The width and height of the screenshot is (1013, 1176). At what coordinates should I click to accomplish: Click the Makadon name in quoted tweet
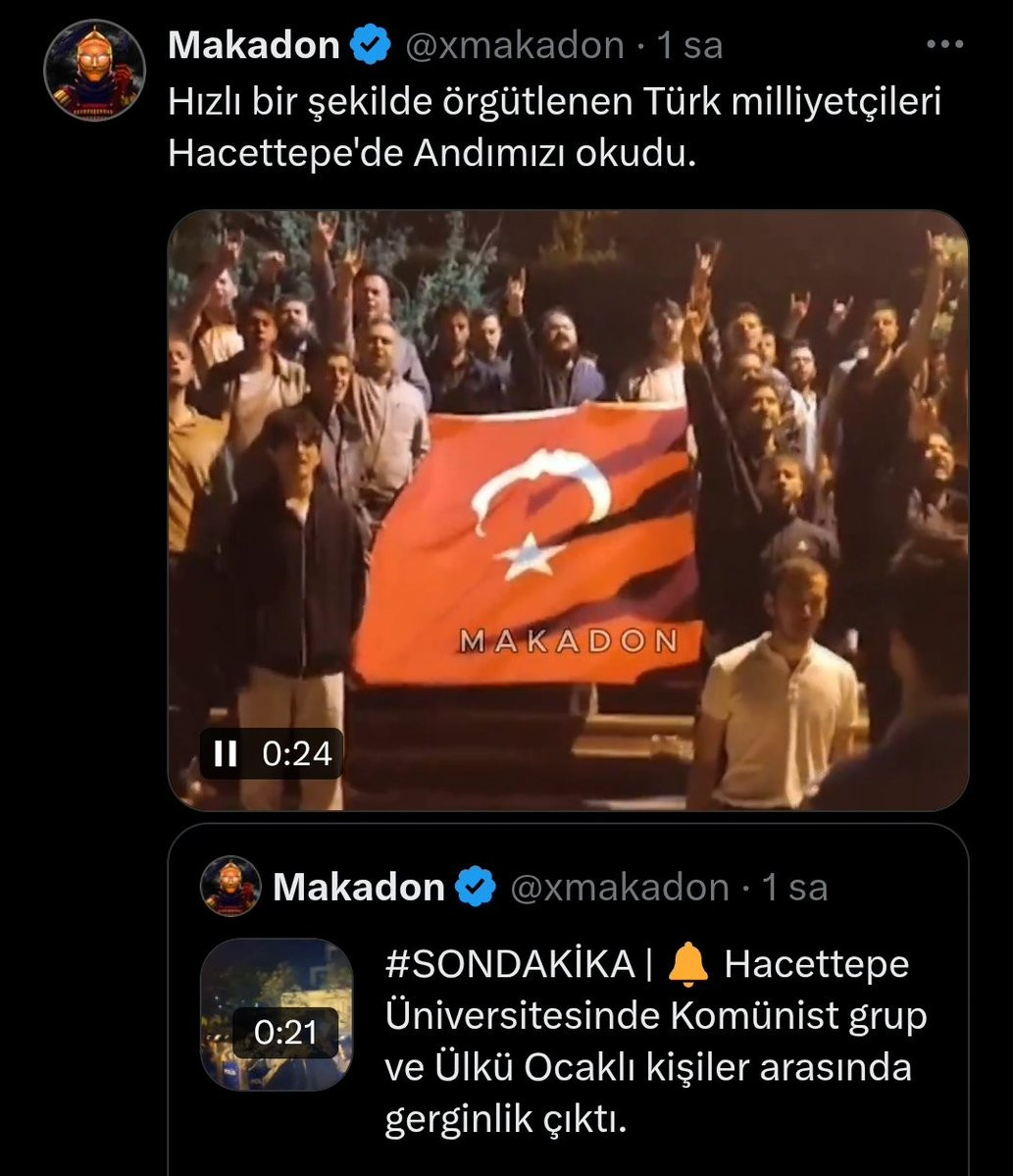(x=359, y=887)
